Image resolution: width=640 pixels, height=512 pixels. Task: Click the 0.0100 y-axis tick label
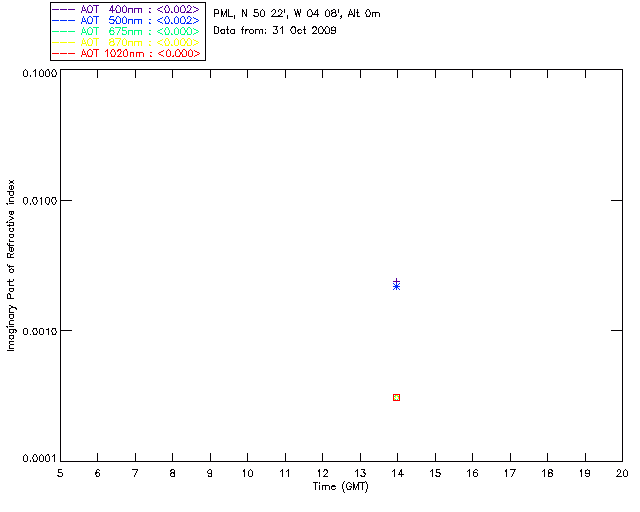[40, 201]
